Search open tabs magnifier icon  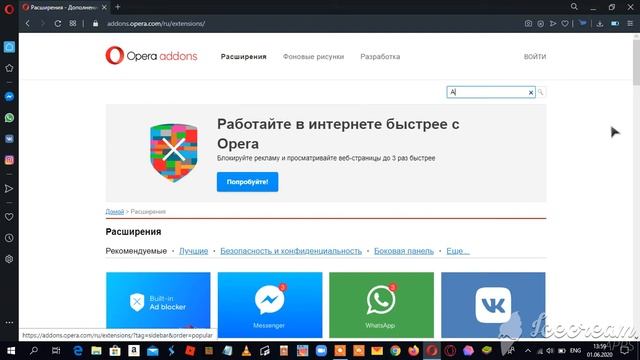[x=574, y=7]
